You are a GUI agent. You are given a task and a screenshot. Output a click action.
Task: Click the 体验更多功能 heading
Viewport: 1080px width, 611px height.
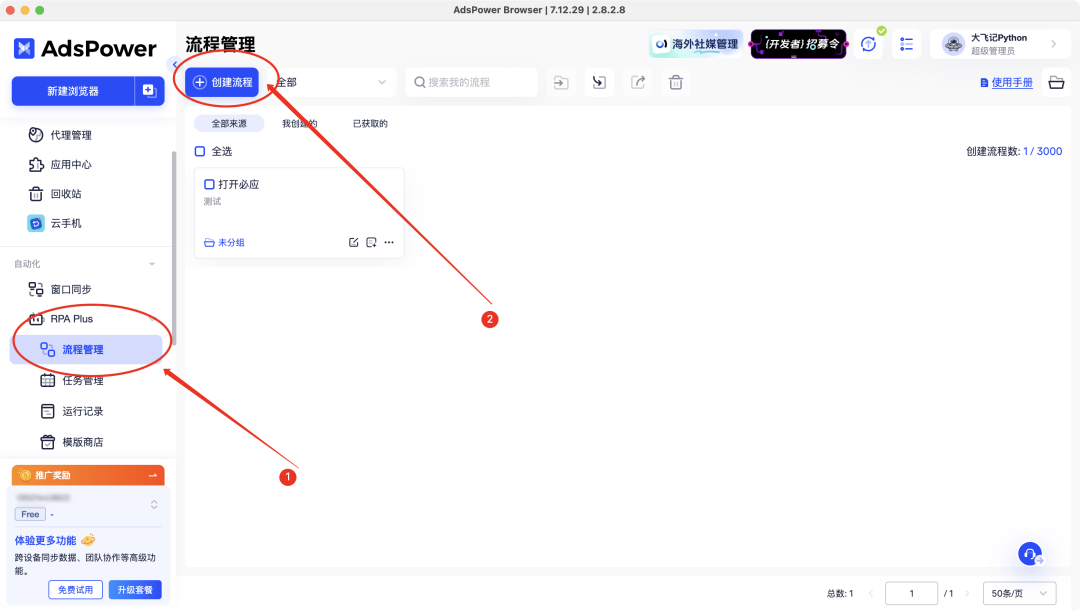point(45,541)
